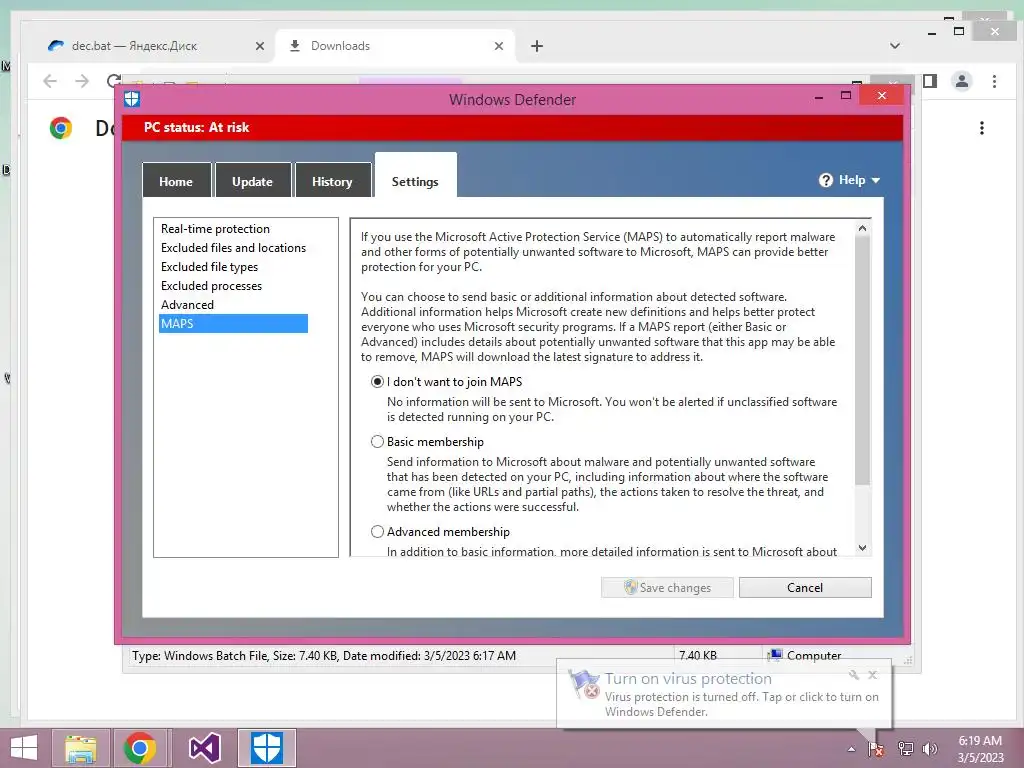Viewport: 1024px width, 768px height.
Task: Select Excluded file types entry
Action: (210, 266)
